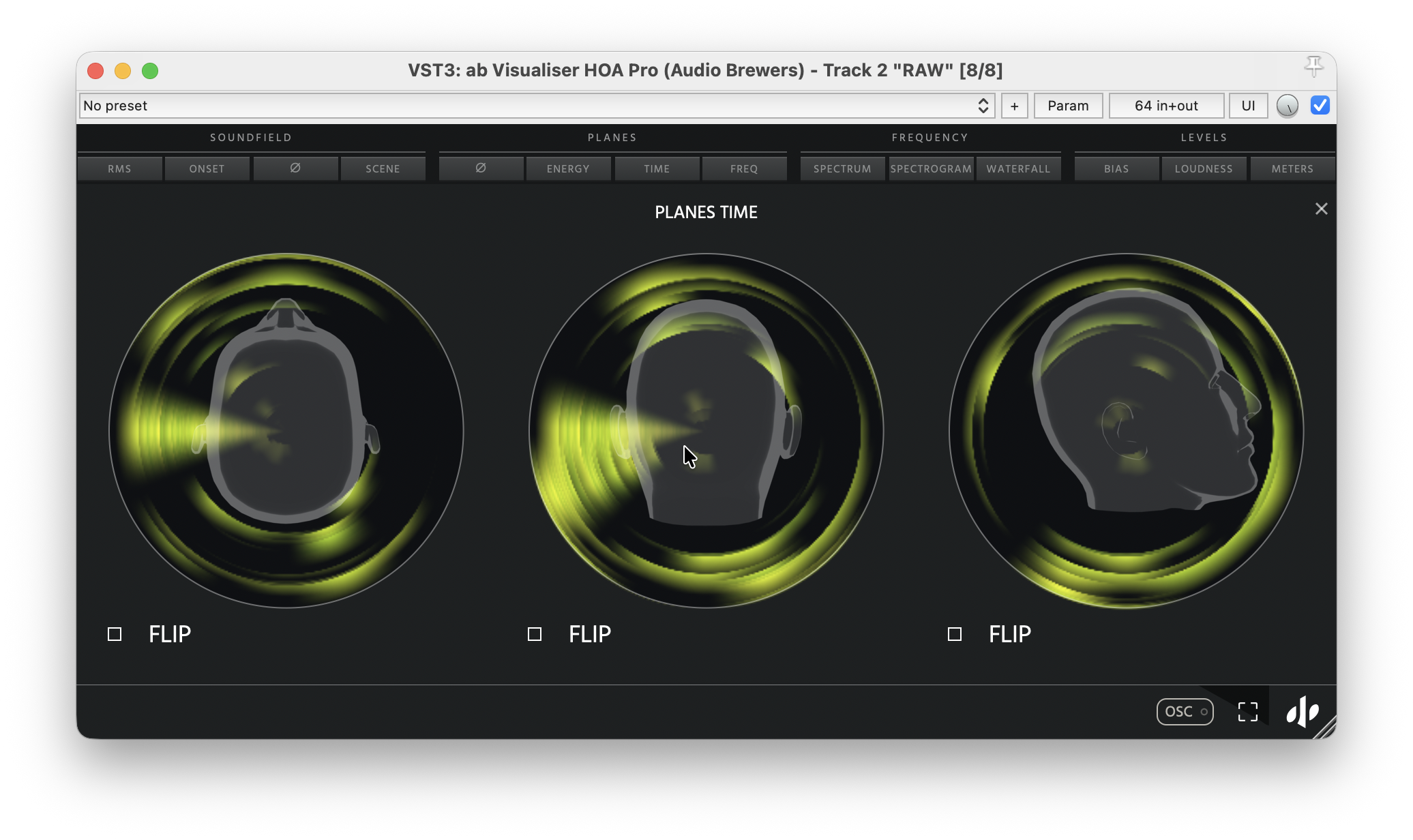
Task: Open the SPECTRUM frequency view
Action: point(843,168)
